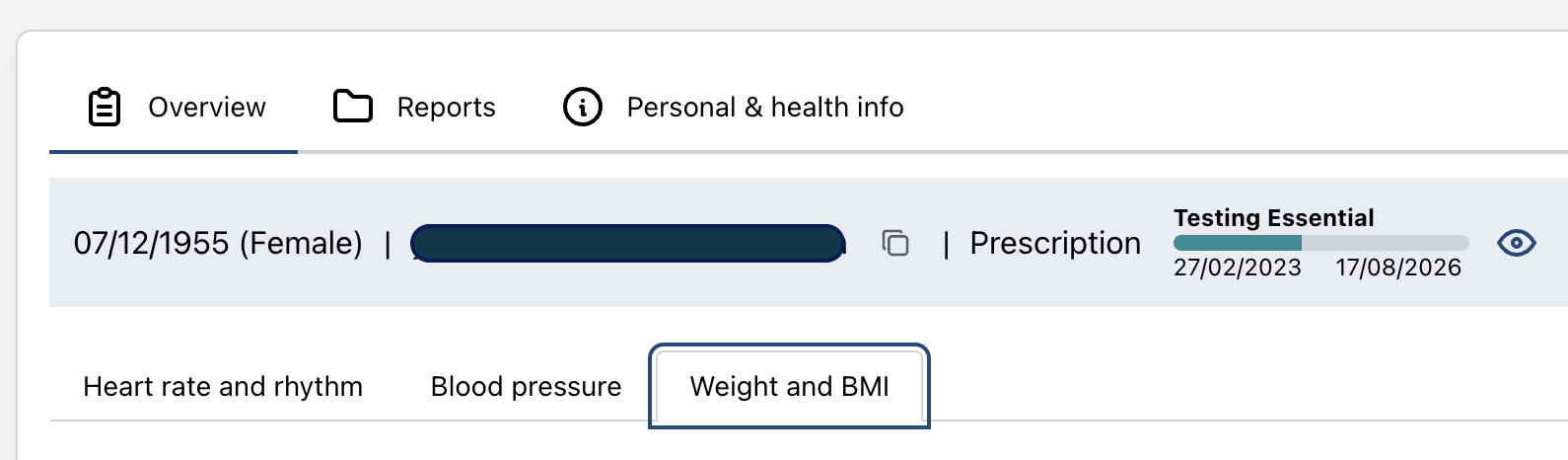Copy the patient ID with copy icon
1568x460 pixels.
coord(895,243)
